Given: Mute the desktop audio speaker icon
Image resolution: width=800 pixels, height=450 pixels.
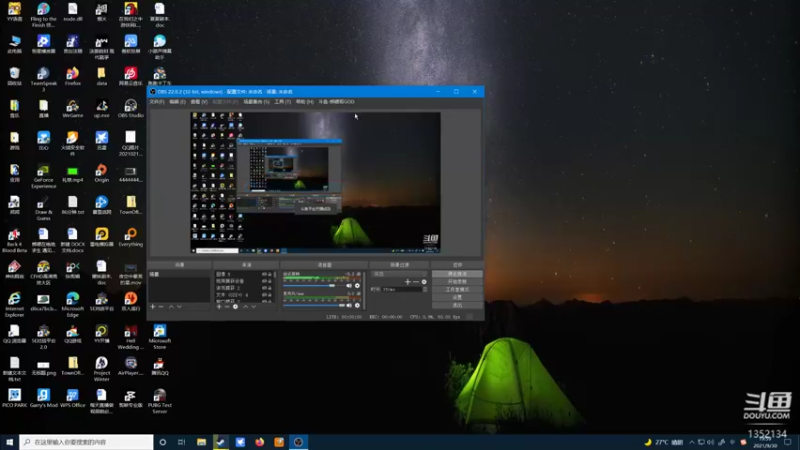Looking at the screenshot, I should point(349,286).
